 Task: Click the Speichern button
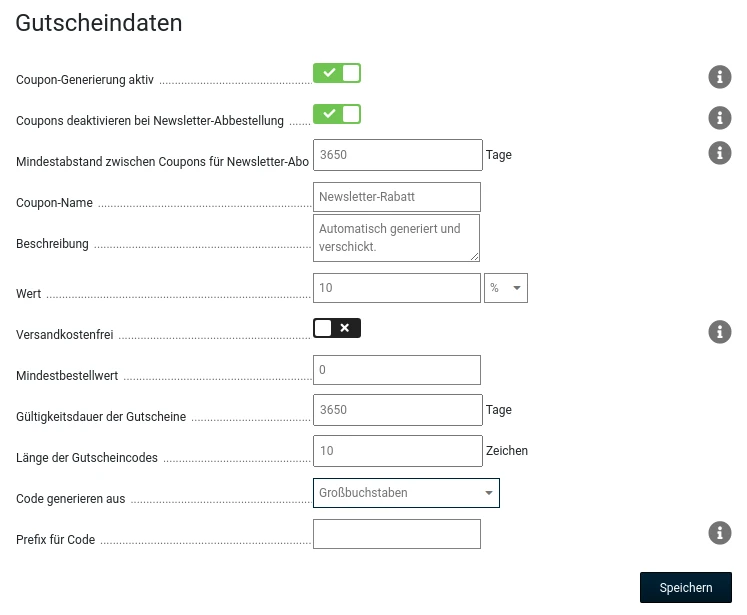tap(686, 587)
